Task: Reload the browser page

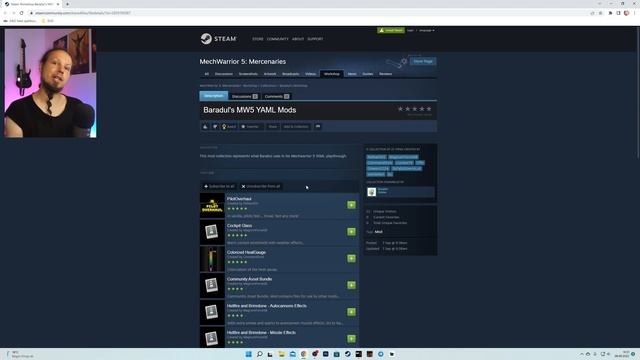Action: pos(21,13)
